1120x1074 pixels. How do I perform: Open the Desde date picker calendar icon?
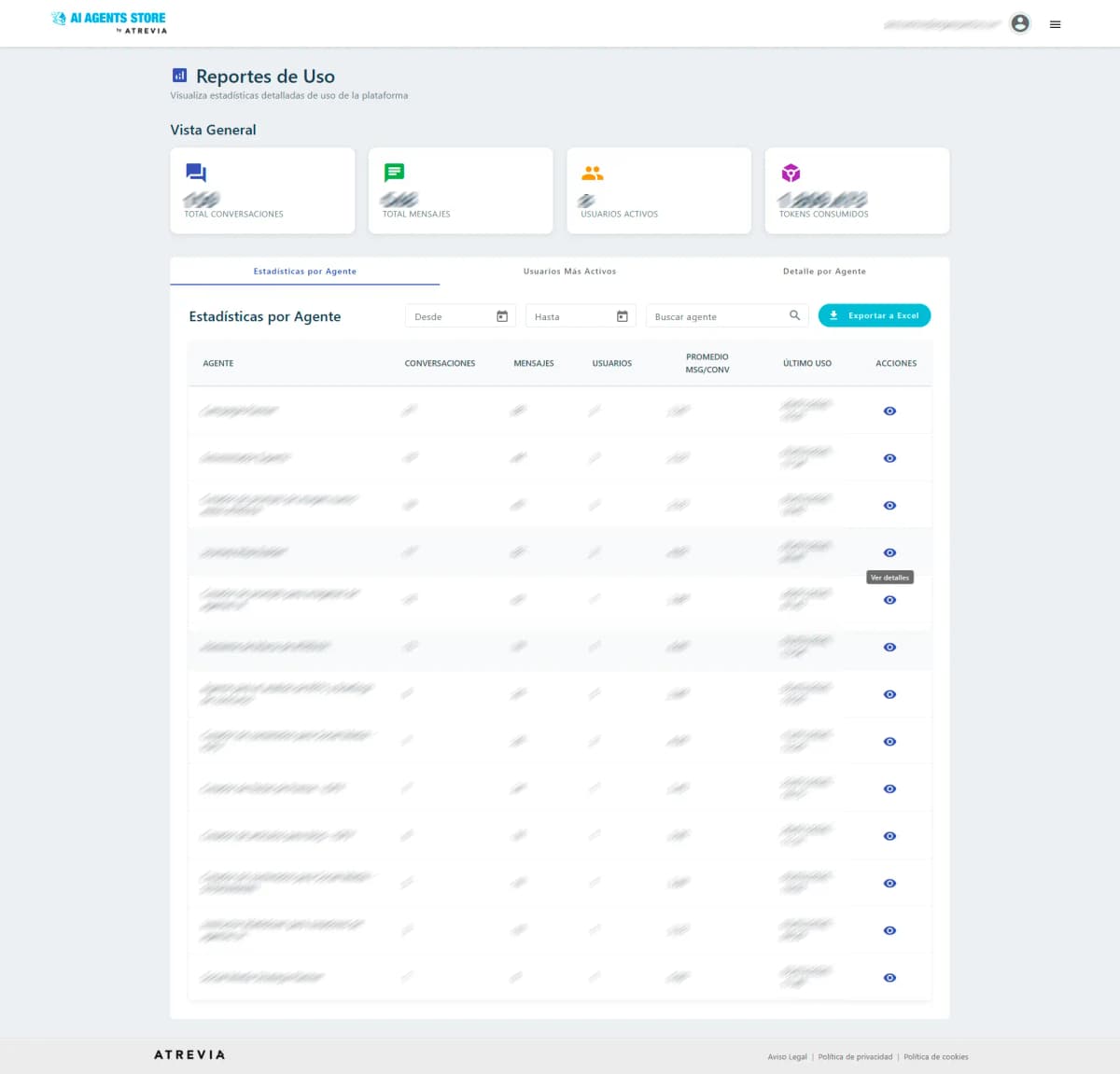point(502,316)
